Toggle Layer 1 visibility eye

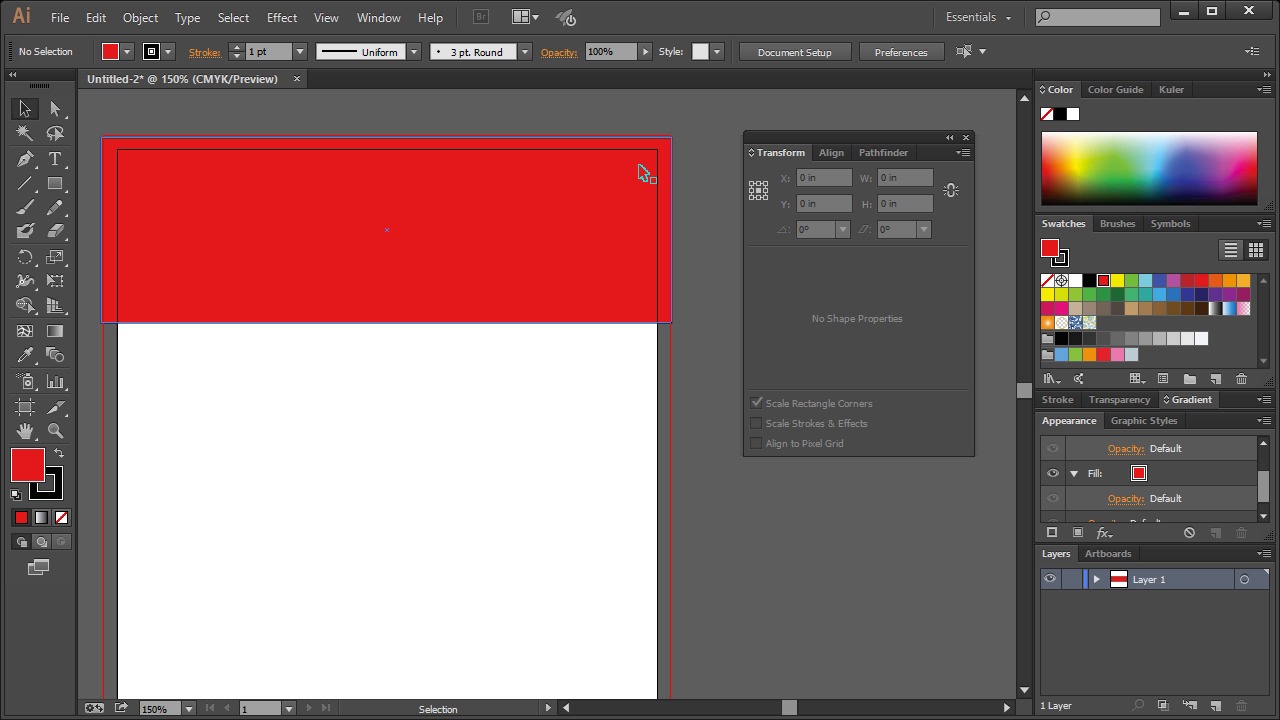[1050, 579]
